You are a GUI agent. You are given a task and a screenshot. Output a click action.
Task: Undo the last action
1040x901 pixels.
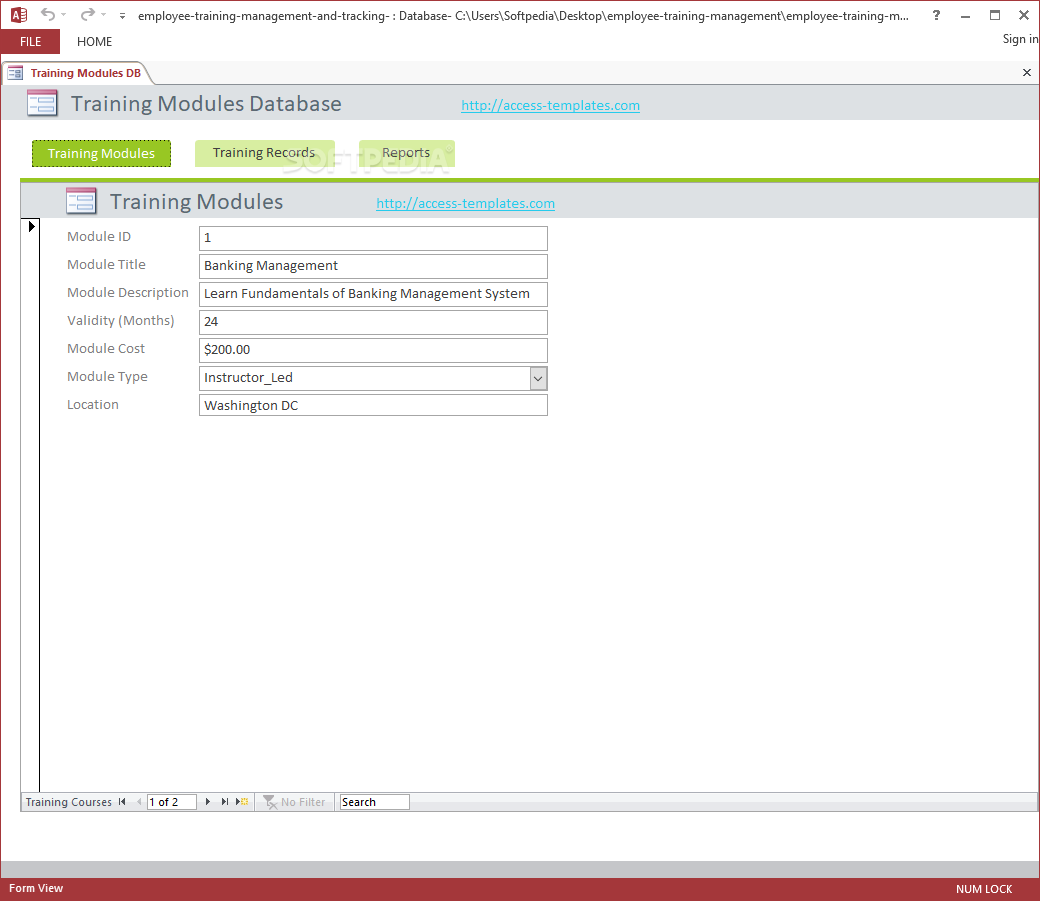click(48, 14)
